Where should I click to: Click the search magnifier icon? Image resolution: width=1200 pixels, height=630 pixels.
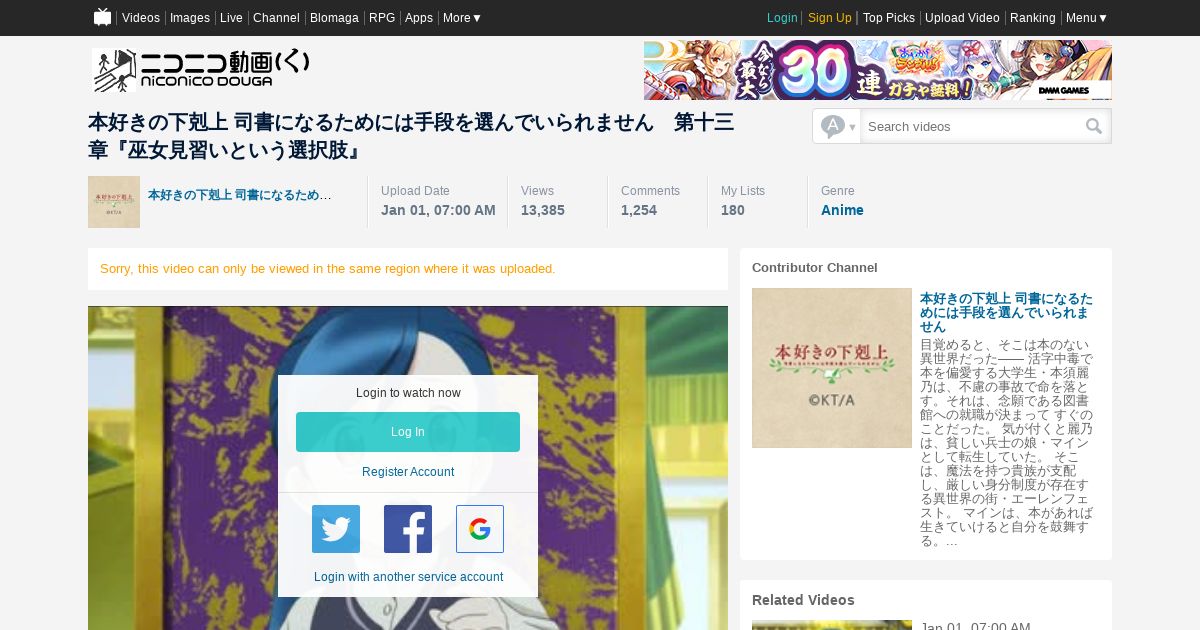point(1094,126)
